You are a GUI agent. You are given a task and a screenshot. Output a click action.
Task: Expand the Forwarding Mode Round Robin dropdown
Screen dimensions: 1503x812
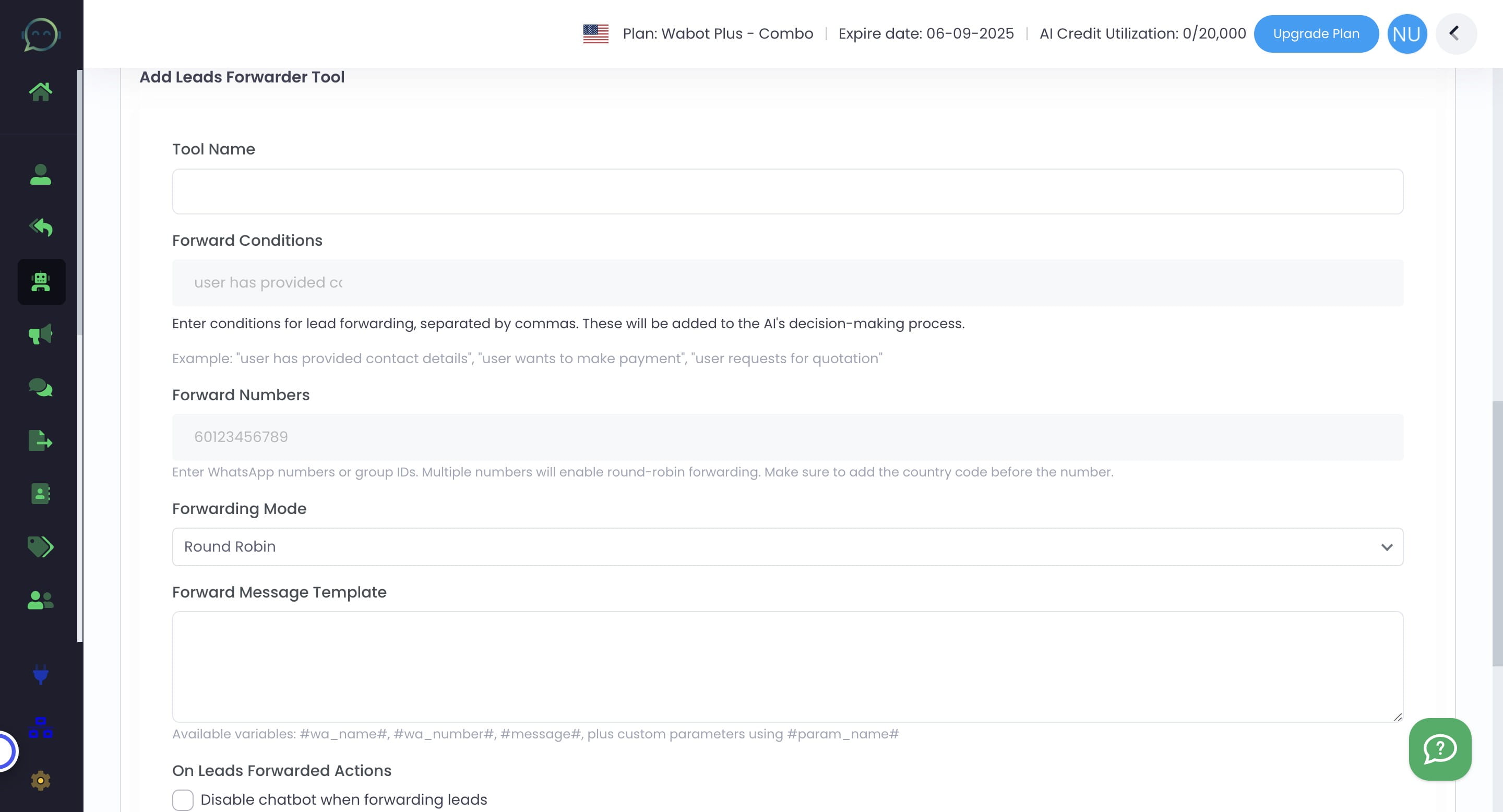tap(787, 546)
